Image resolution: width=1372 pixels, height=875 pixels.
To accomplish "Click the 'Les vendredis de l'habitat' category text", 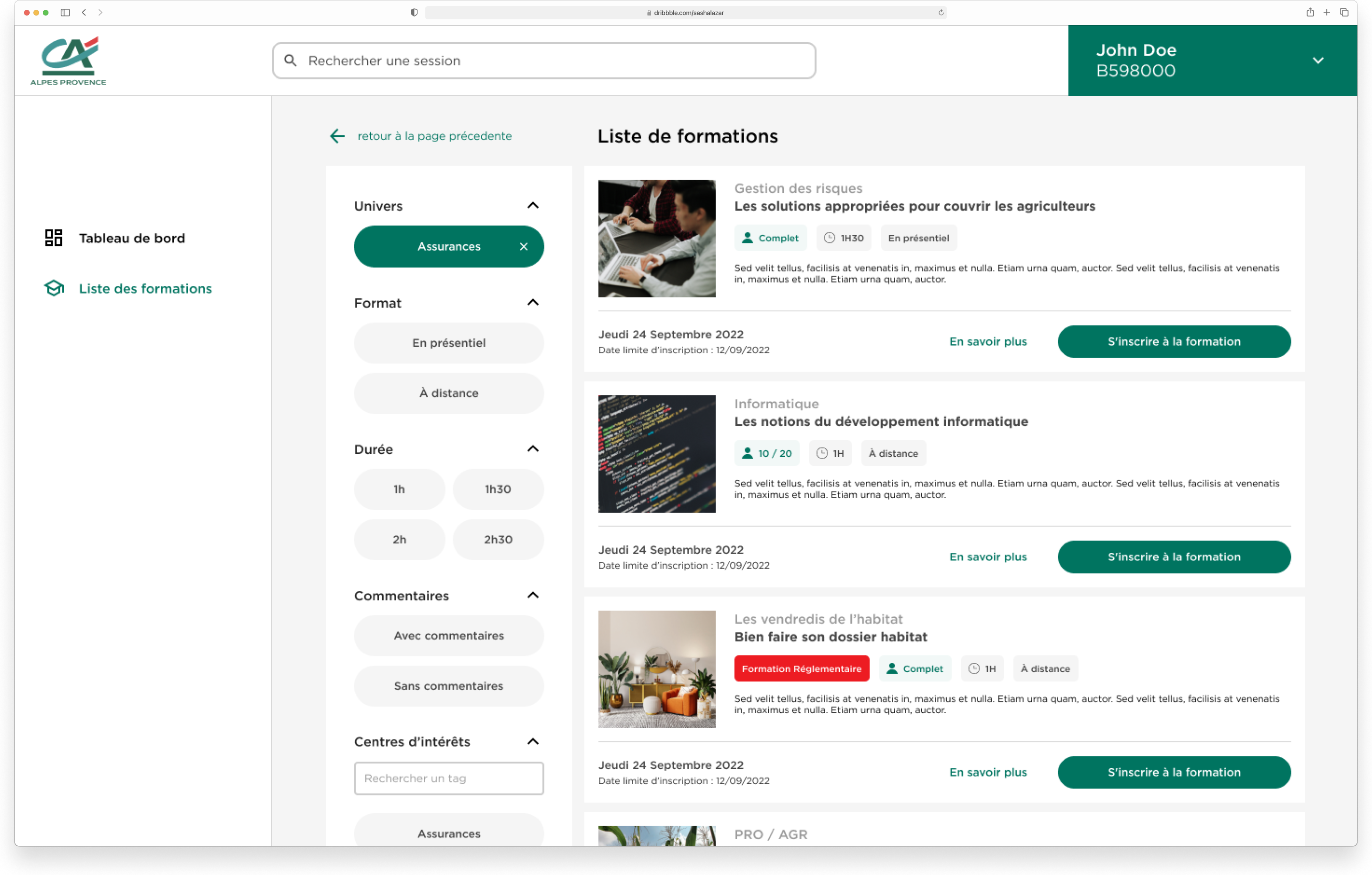I will pyautogui.click(x=818, y=619).
